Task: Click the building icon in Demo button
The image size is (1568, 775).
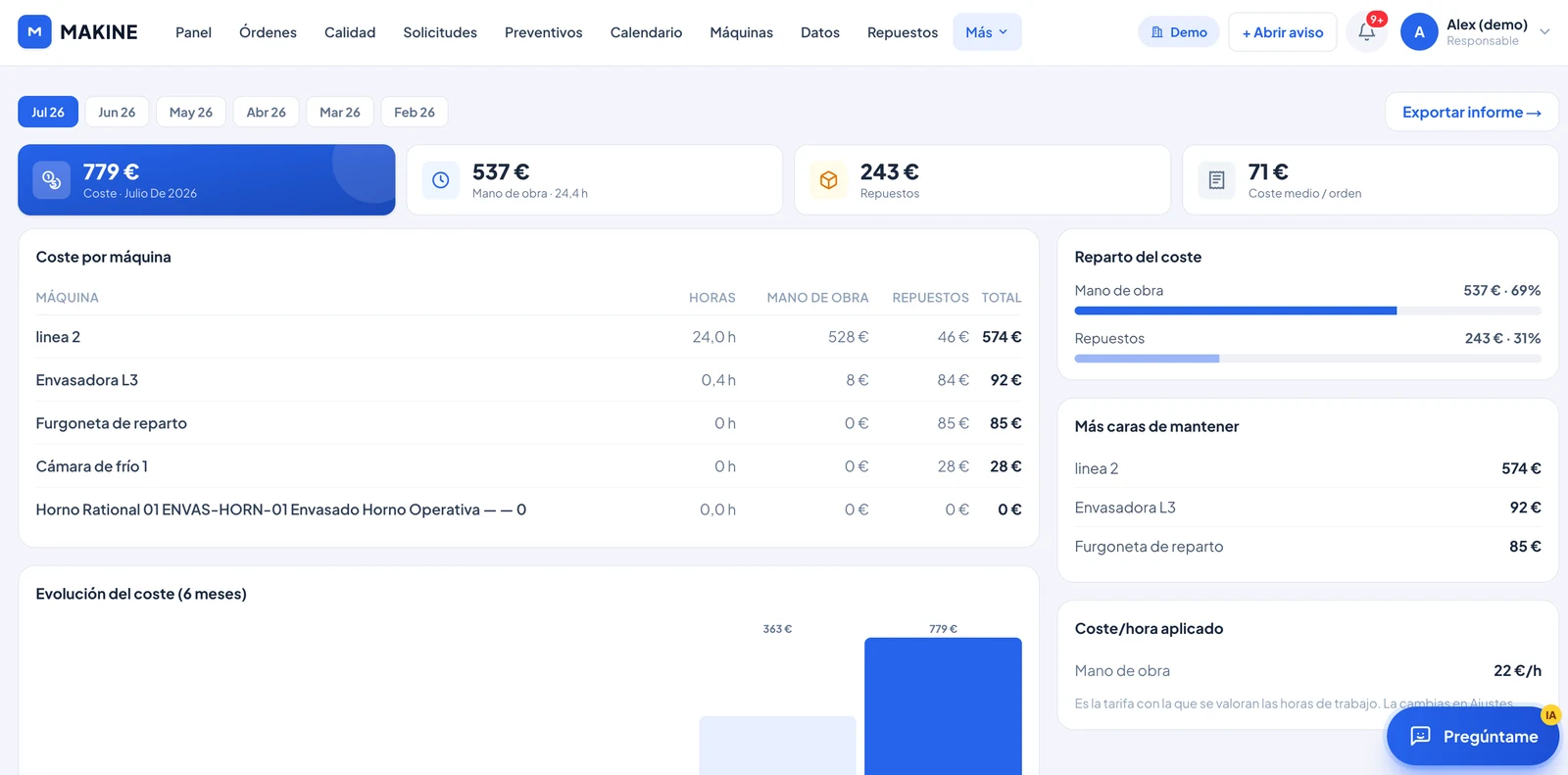Action: (x=1157, y=32)
